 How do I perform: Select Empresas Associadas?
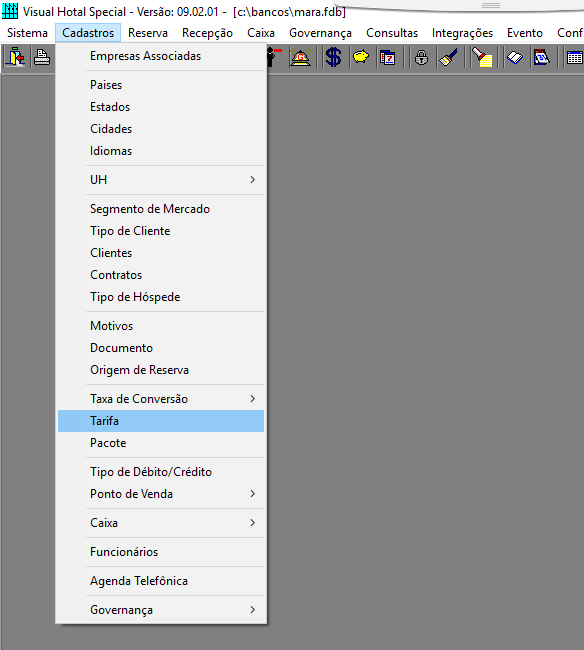(x=161, y=56)
